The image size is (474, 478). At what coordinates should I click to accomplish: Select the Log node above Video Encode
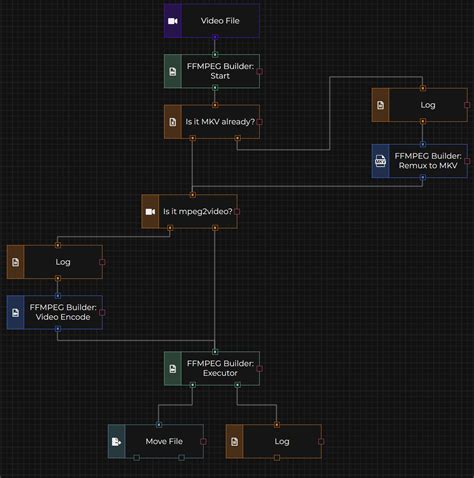pos(55,262)
